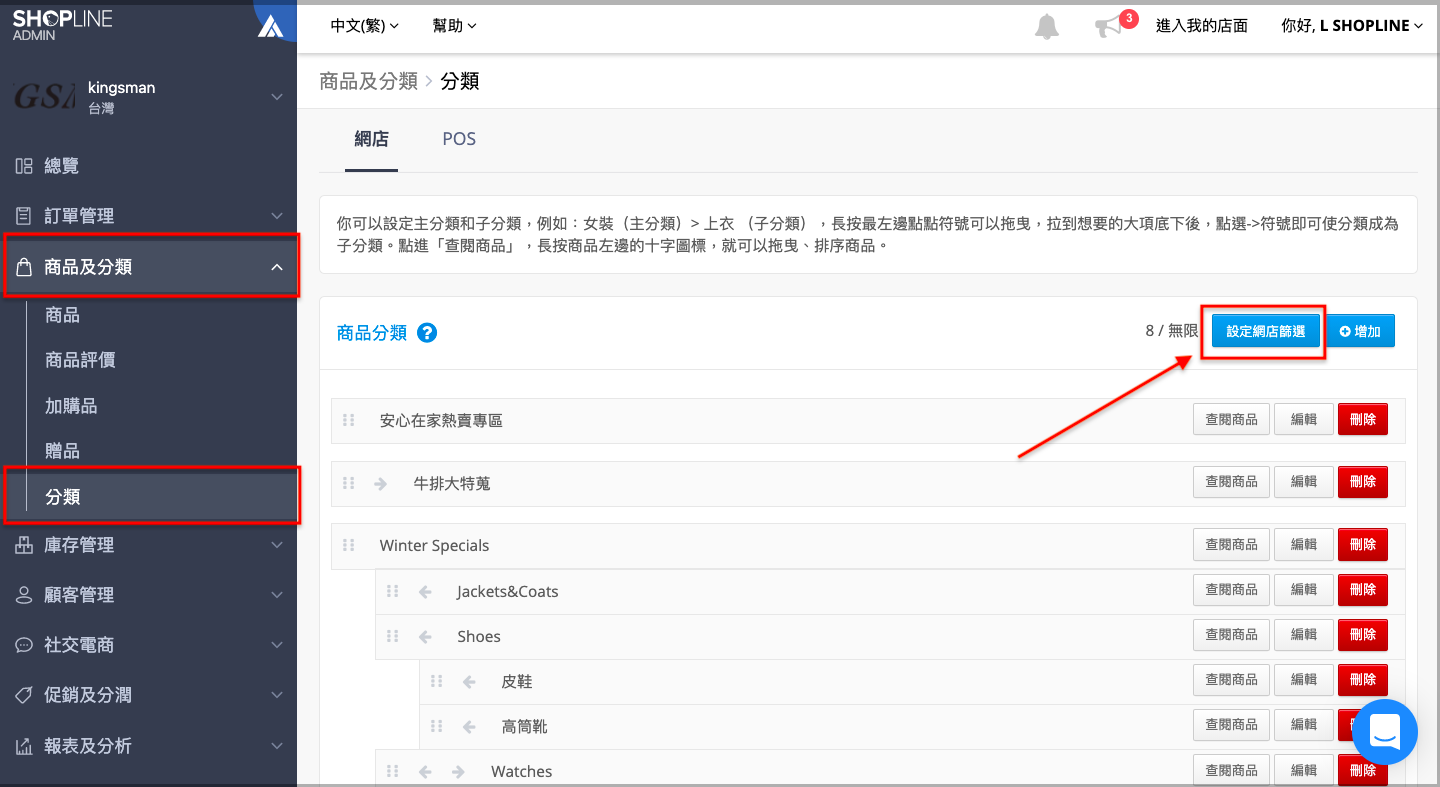Image resolution: width=1440 pixels, height=787 pixels.
Task: Click 查閱商品 for 高筒靴
Action: pos(1231,726)
